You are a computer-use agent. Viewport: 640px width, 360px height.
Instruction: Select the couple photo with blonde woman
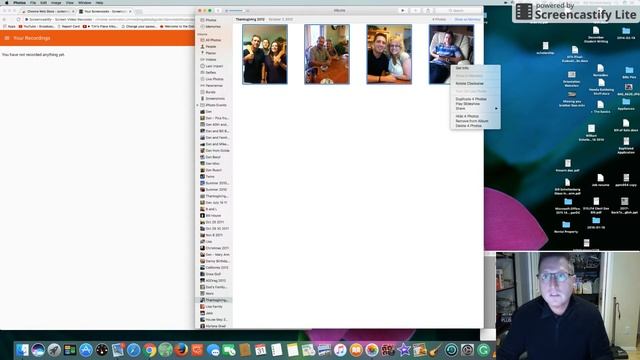pos(389,54)
